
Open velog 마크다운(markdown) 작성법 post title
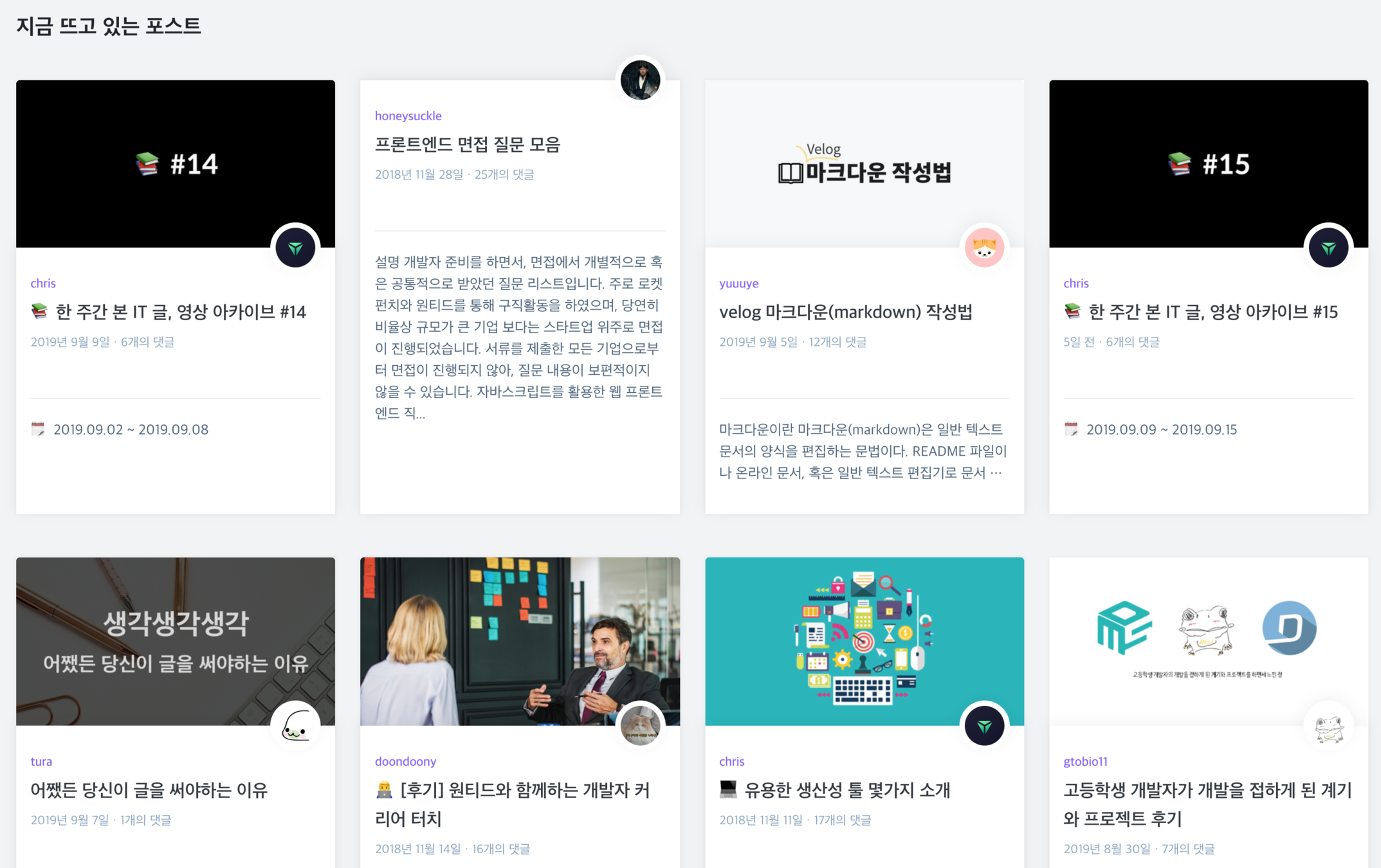(x=845, y=312)
